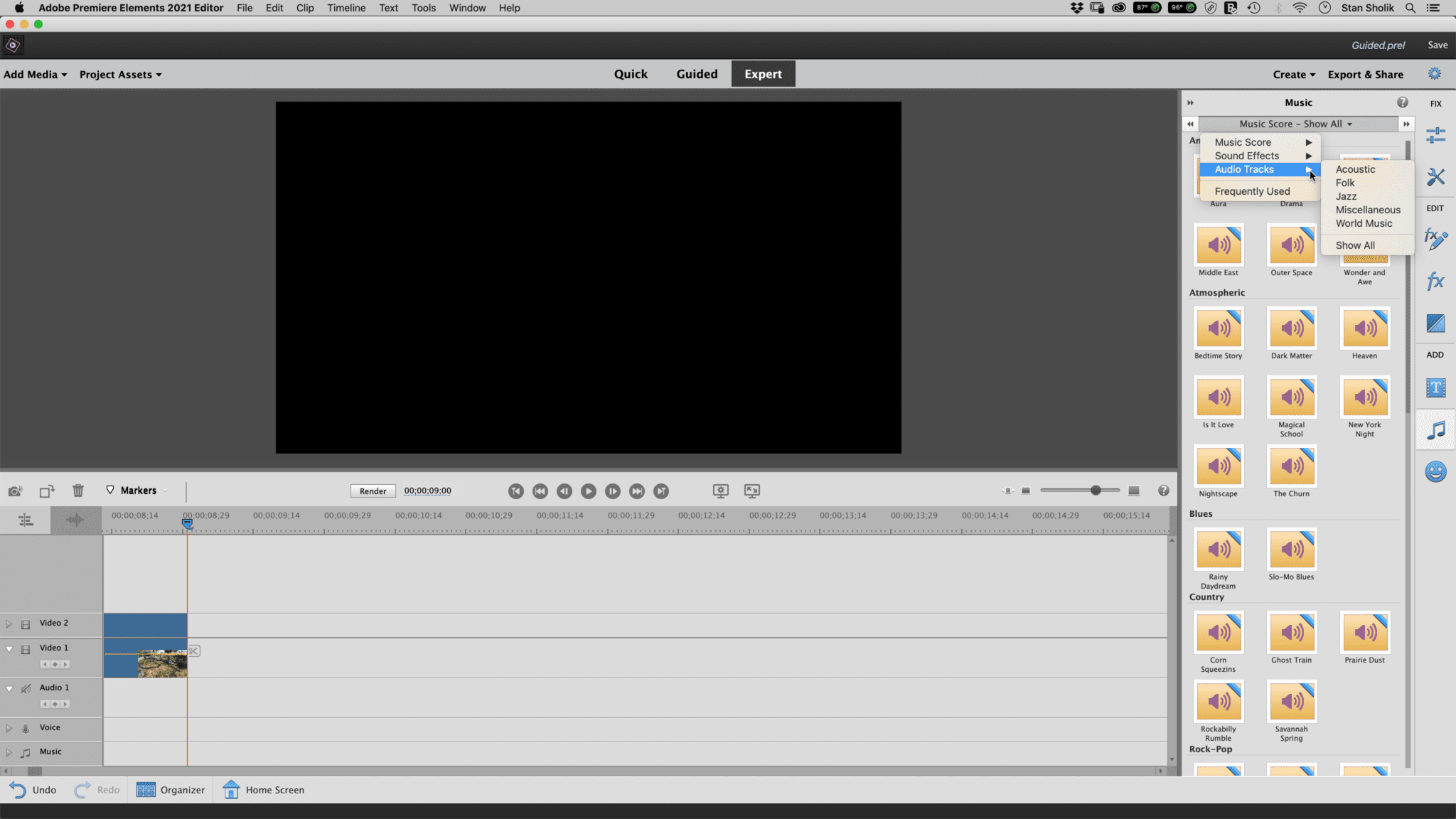1456x819 pixels.
Task: Switch to the Guided tab
Action: pyautogui.click(x=697, y=74)
